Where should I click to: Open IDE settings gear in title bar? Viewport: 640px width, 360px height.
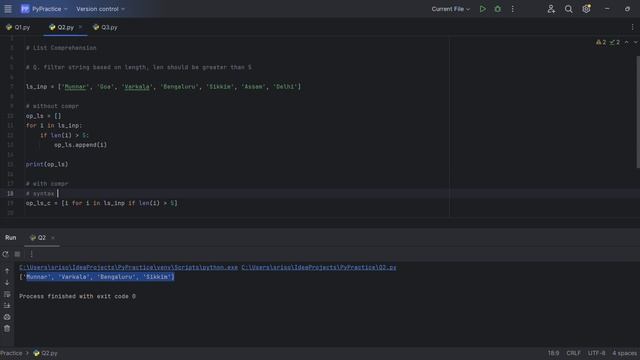click(586, 9)
